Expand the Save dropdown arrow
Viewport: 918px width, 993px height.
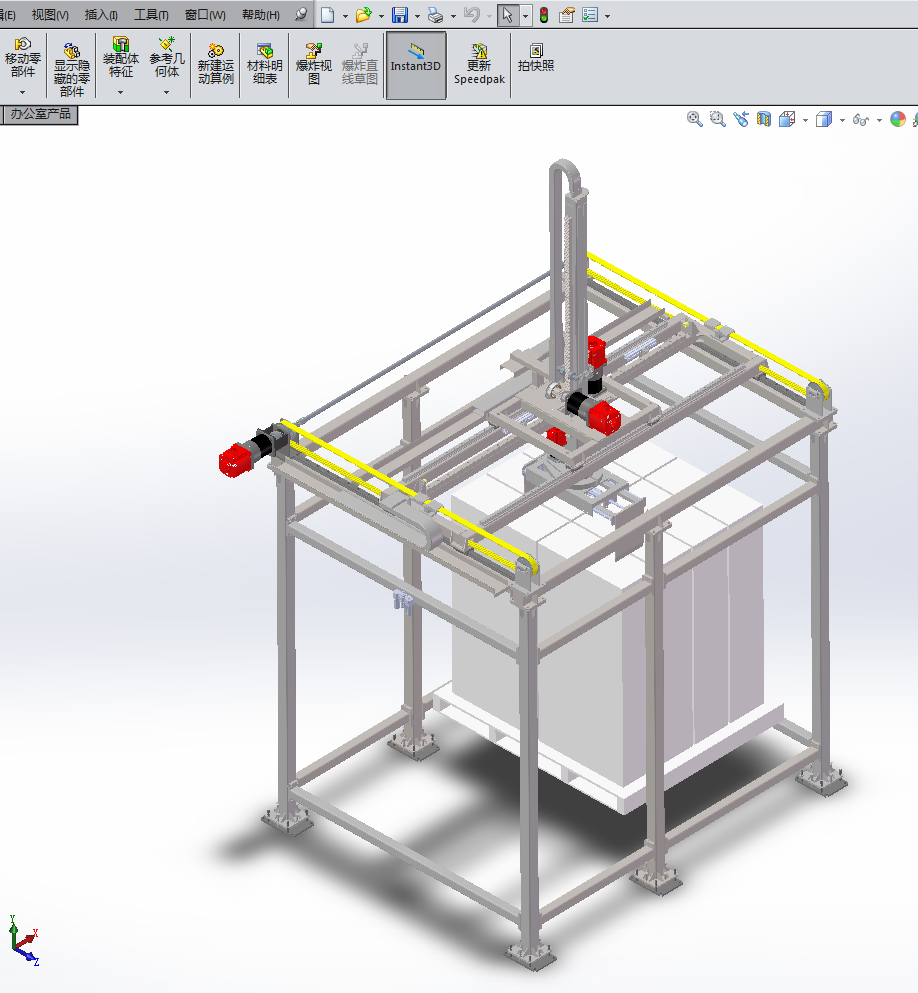click(417, 16)
